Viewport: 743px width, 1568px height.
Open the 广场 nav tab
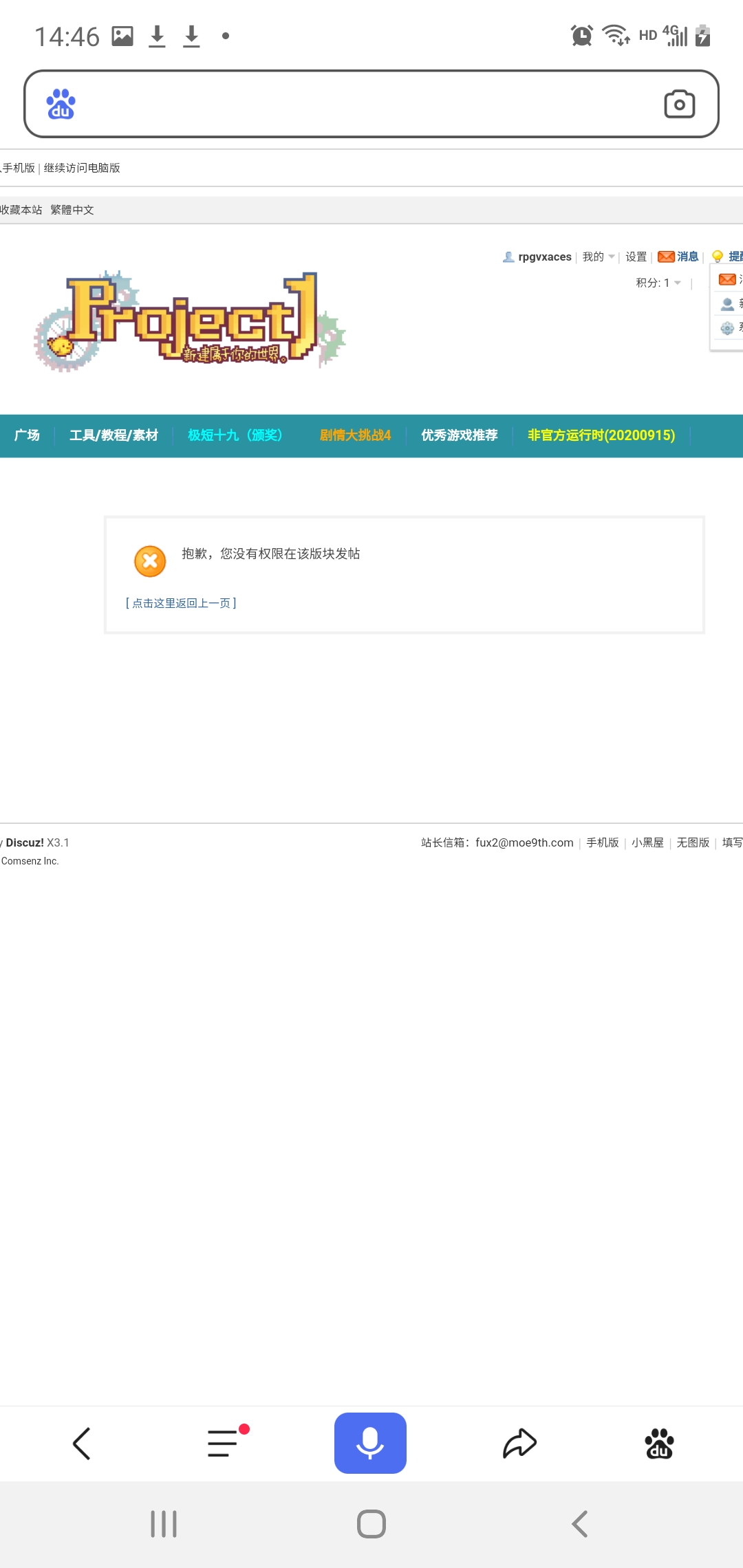pos(27,435)
